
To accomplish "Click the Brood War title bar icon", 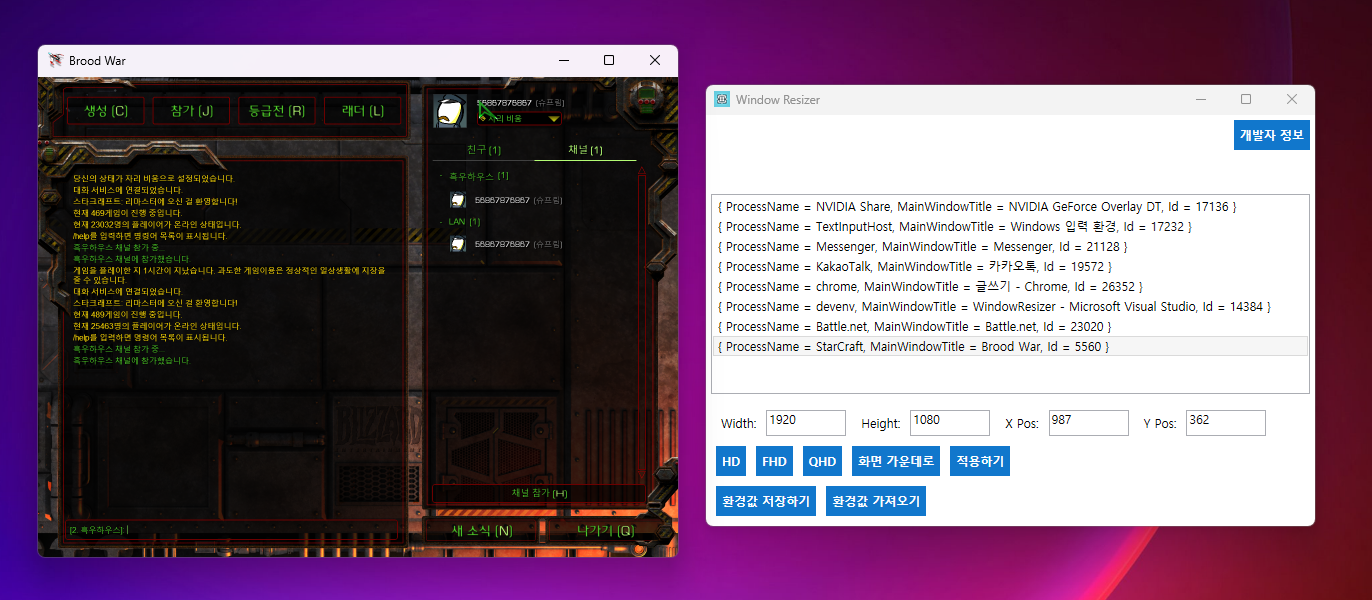I will coord(56,61).
